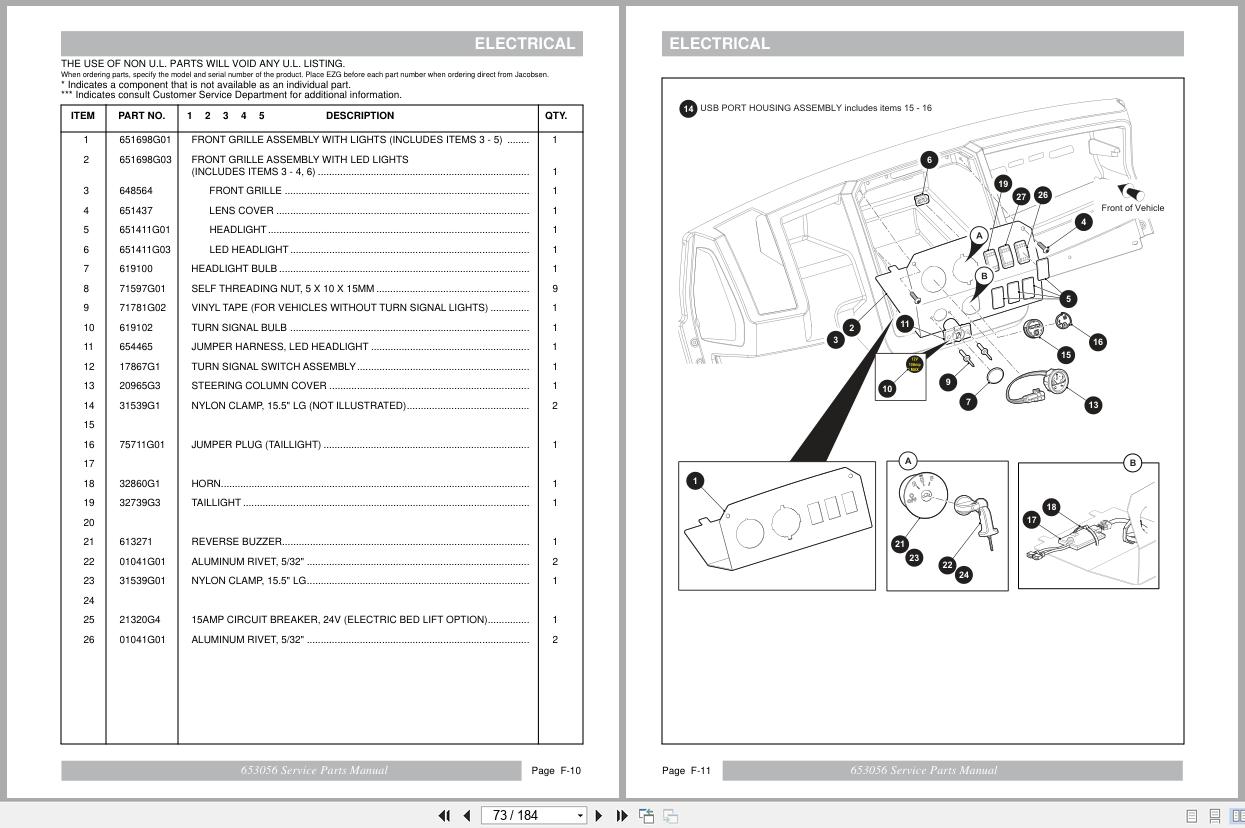Click the USB PORT HOUSING ASSEMBLY note
The width and height of the screenshot is (1245, 828).
(x=816, y=108)
